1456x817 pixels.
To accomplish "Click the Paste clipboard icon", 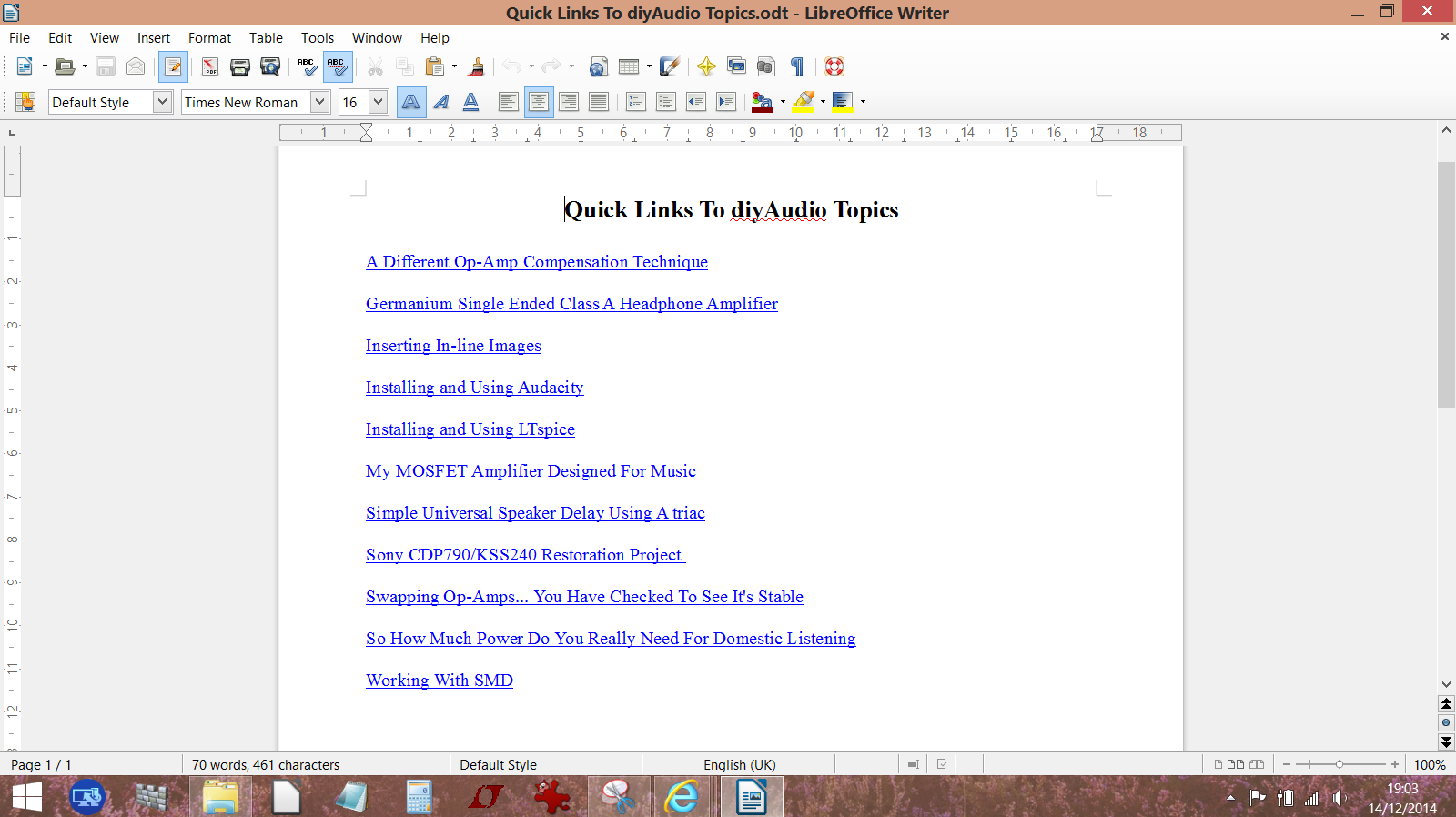I will pos(435,66).
